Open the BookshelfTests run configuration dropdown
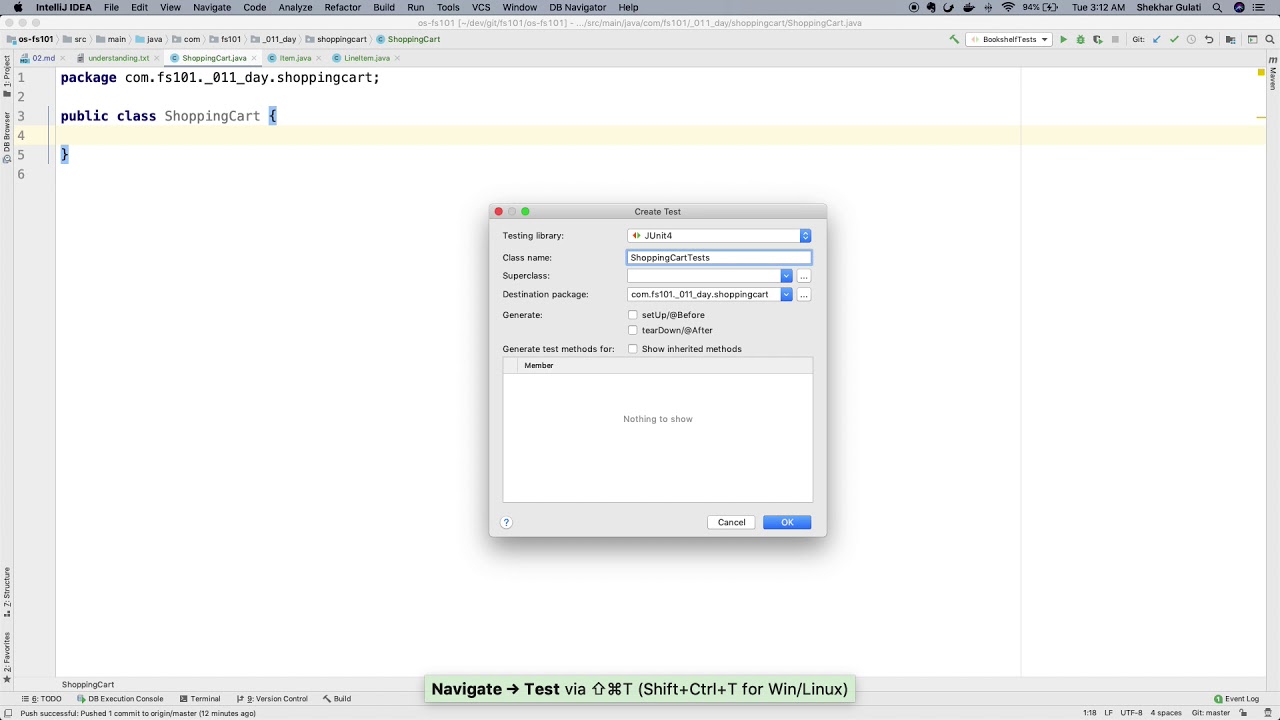Screen dimensions: 1280x720 (x=1008, y=40)
